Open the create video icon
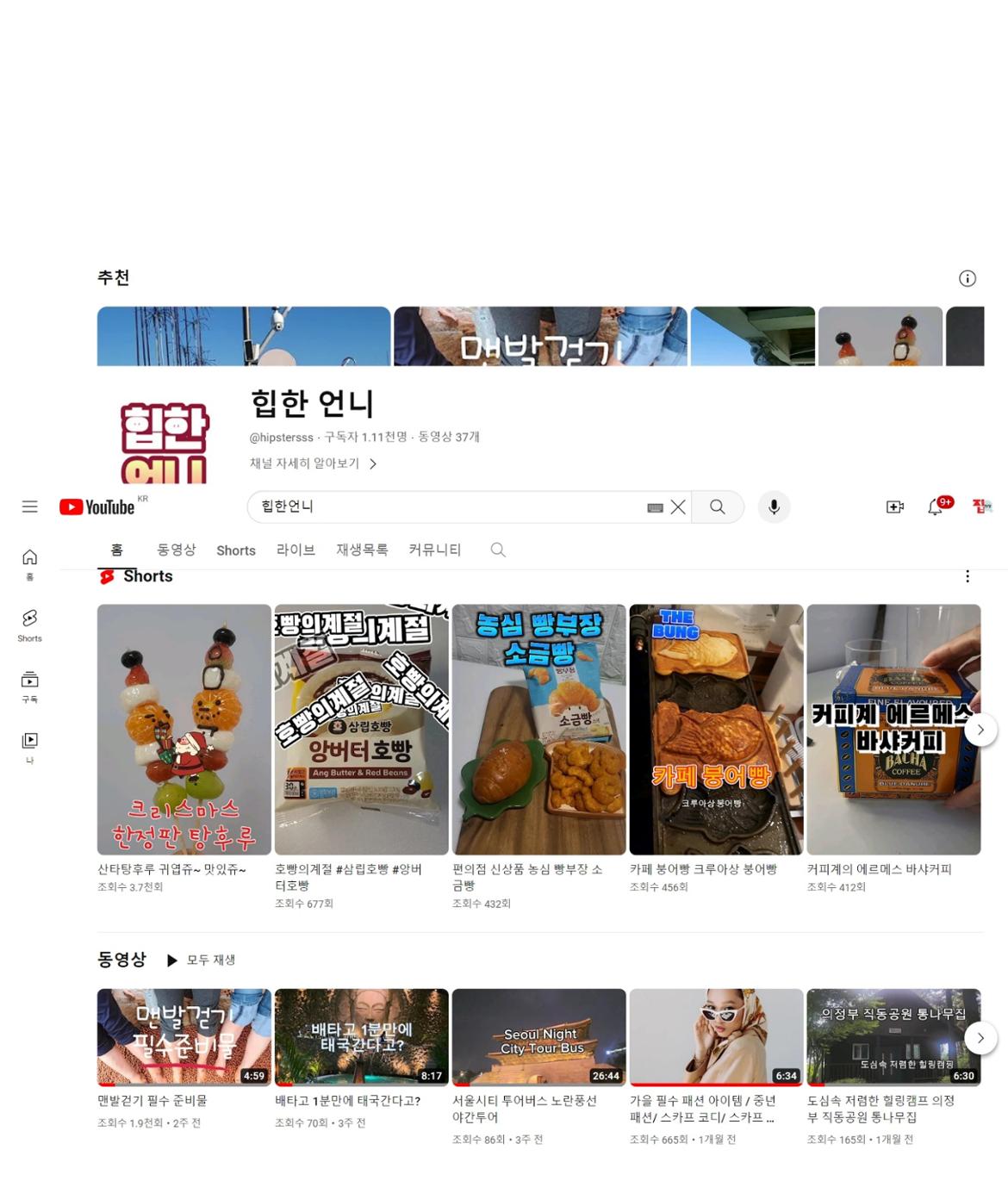Viewport: 1008px width, 1181px height. (894, 507)
